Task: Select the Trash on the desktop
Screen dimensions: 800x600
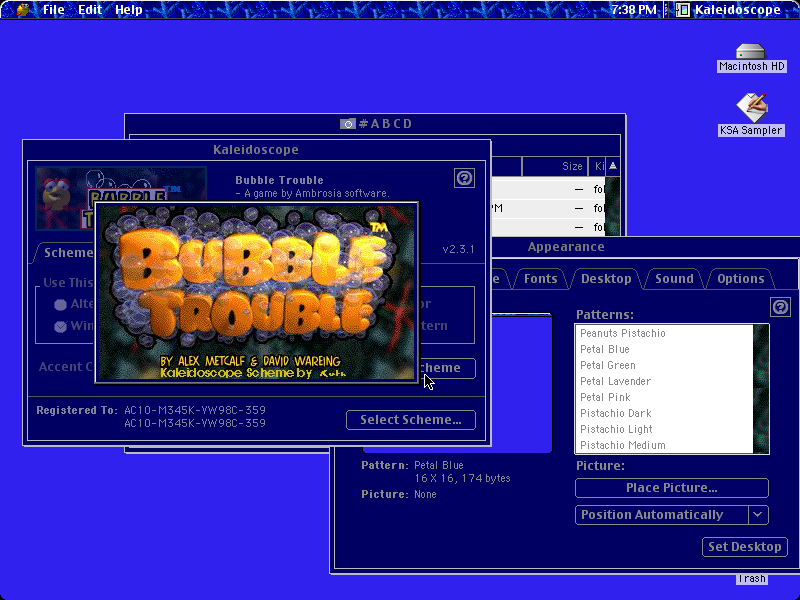Action: coord(752,579)
